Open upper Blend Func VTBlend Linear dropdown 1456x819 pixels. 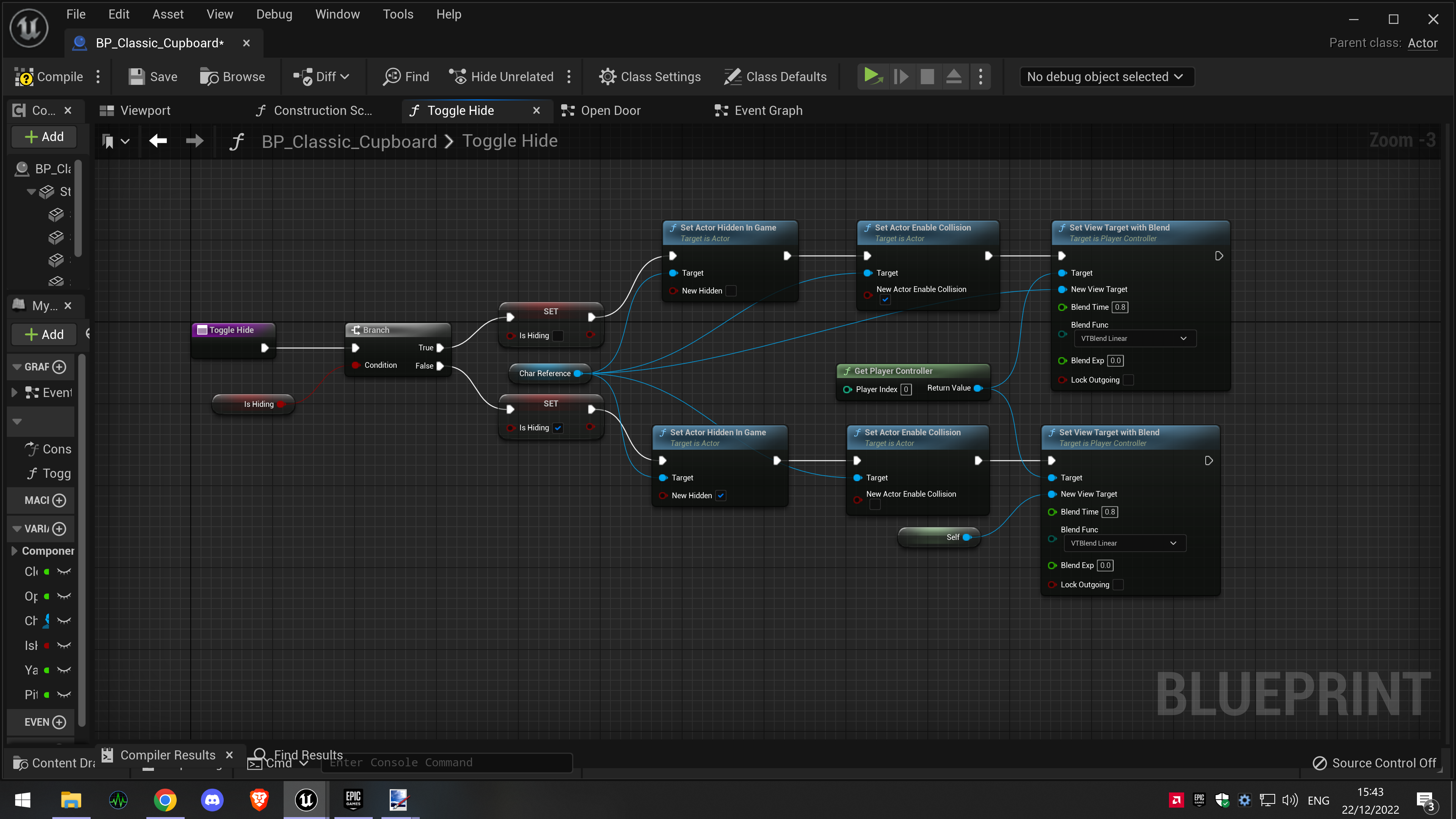(1135, 339)
